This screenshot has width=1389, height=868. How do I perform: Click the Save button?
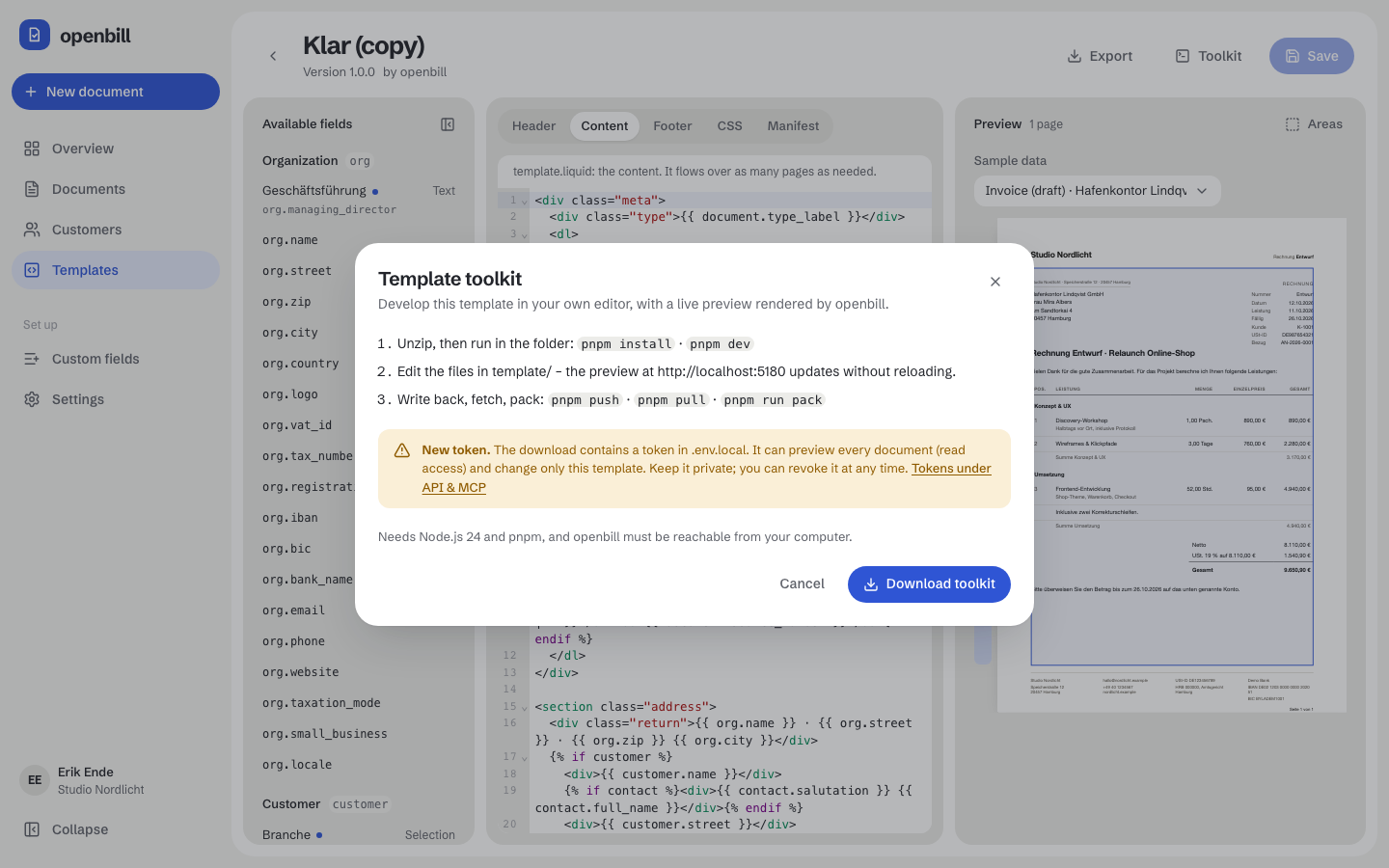(1312, 56)
